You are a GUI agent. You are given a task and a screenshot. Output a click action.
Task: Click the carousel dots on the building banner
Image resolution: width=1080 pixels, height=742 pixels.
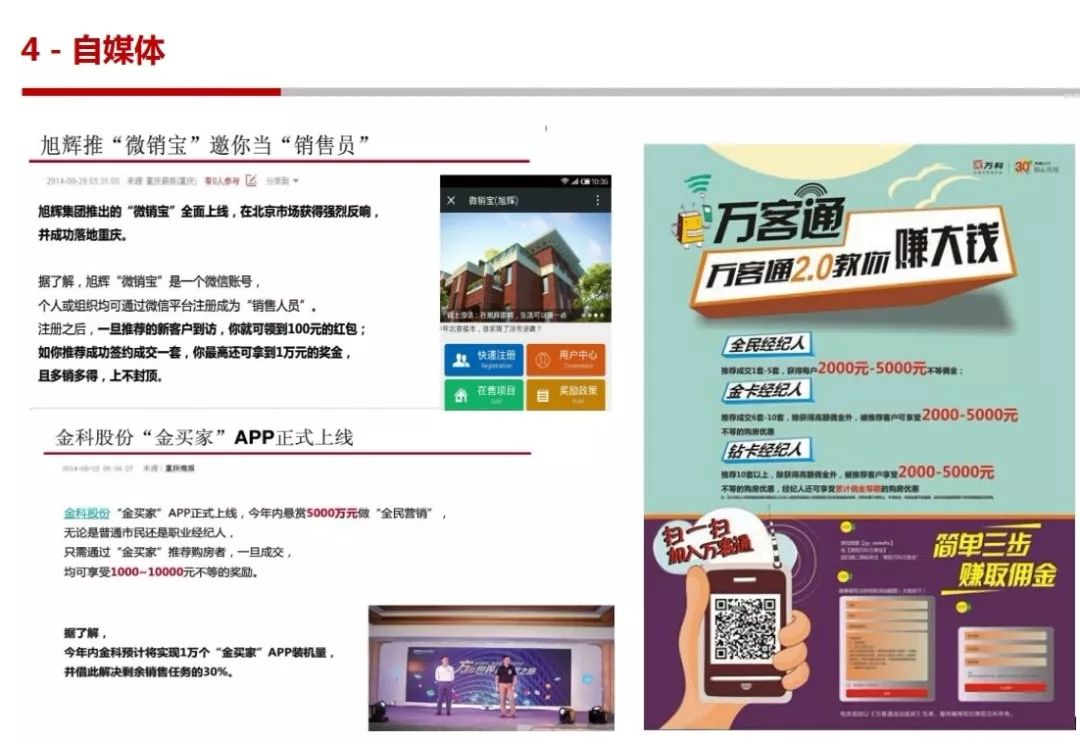[593, 316]
